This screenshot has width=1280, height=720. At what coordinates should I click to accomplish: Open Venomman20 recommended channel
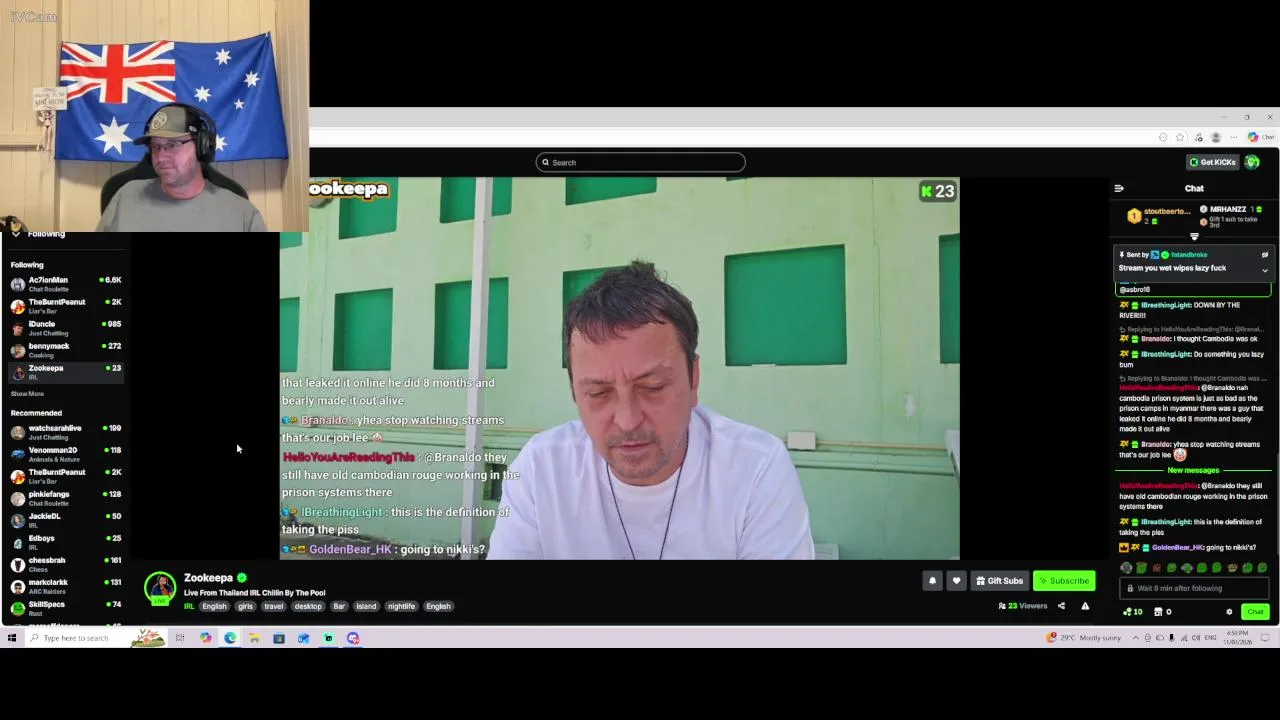point(66,454)
